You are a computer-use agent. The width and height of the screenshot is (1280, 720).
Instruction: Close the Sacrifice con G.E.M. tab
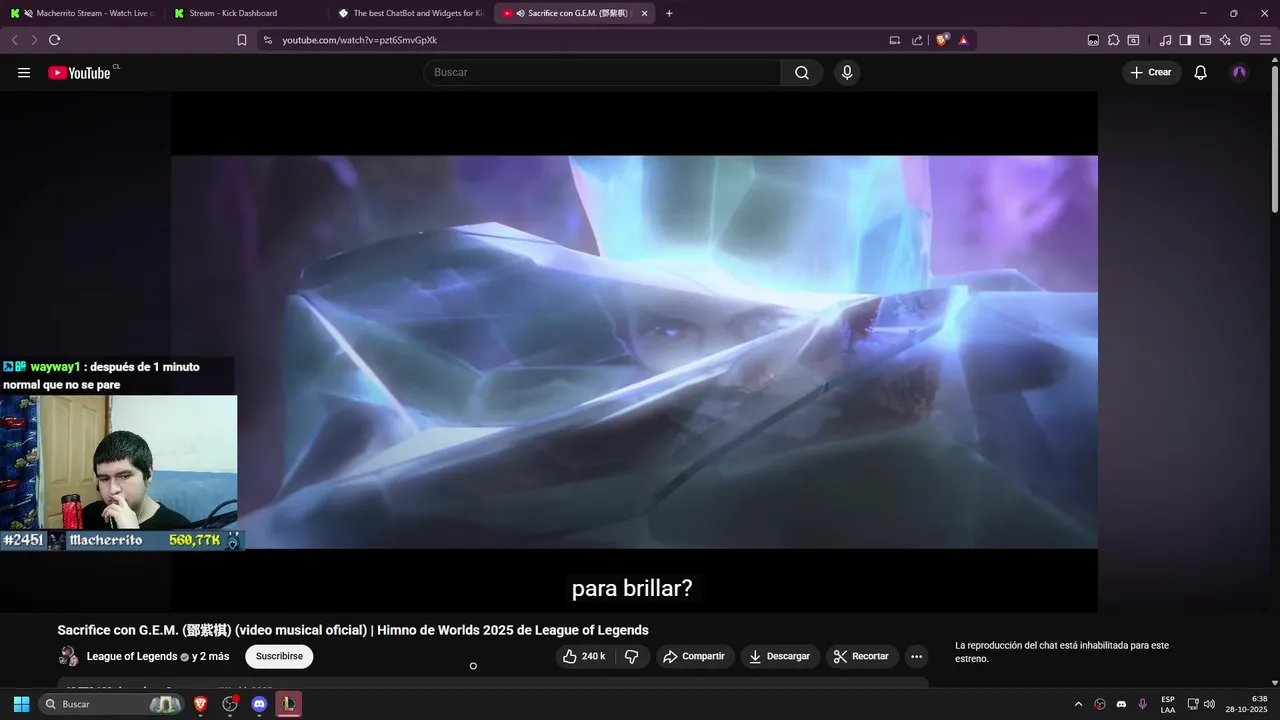(x=644, y=13)
